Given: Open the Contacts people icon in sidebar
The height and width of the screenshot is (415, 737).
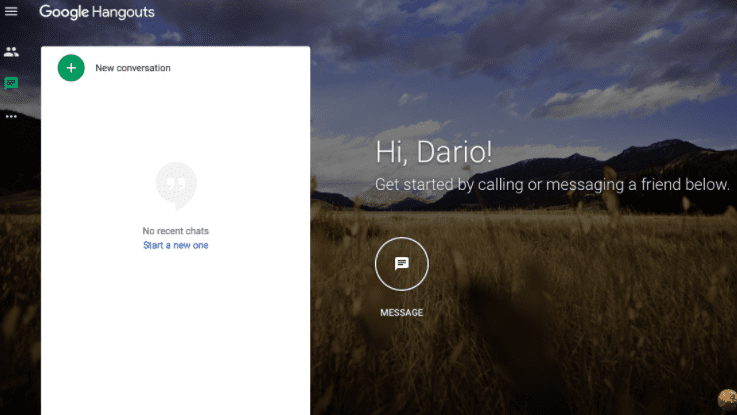Looking at the screenshot, I should pos(11,52).
